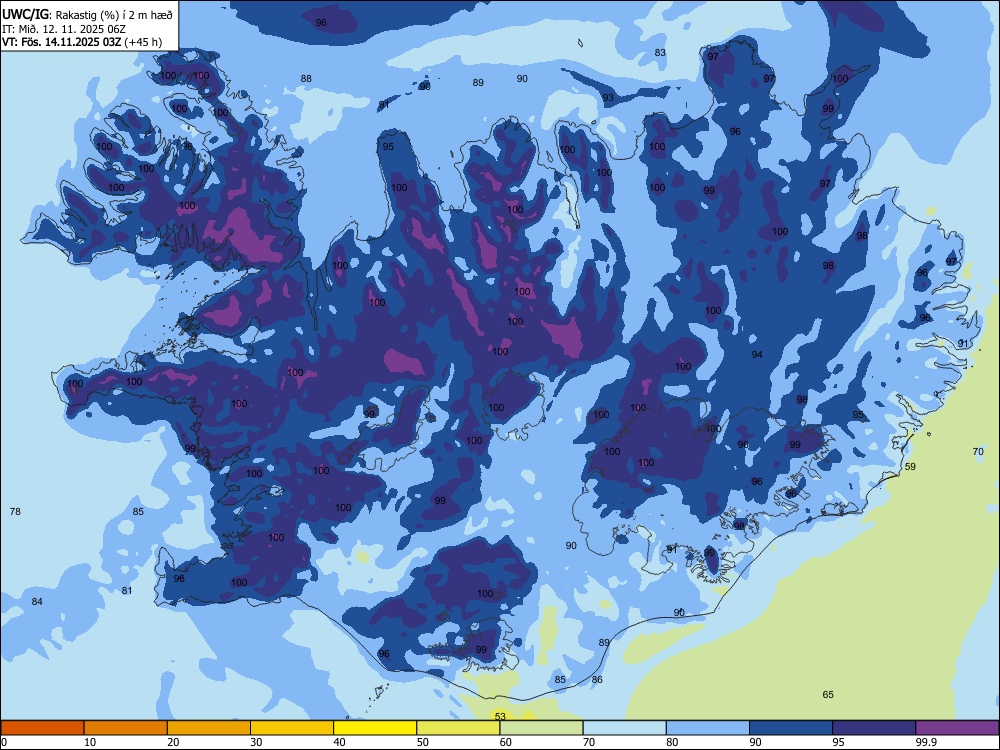1000x750 pixels.
Task: Click the humidity value '59' on the coast
Action: [x=910, y=466]
